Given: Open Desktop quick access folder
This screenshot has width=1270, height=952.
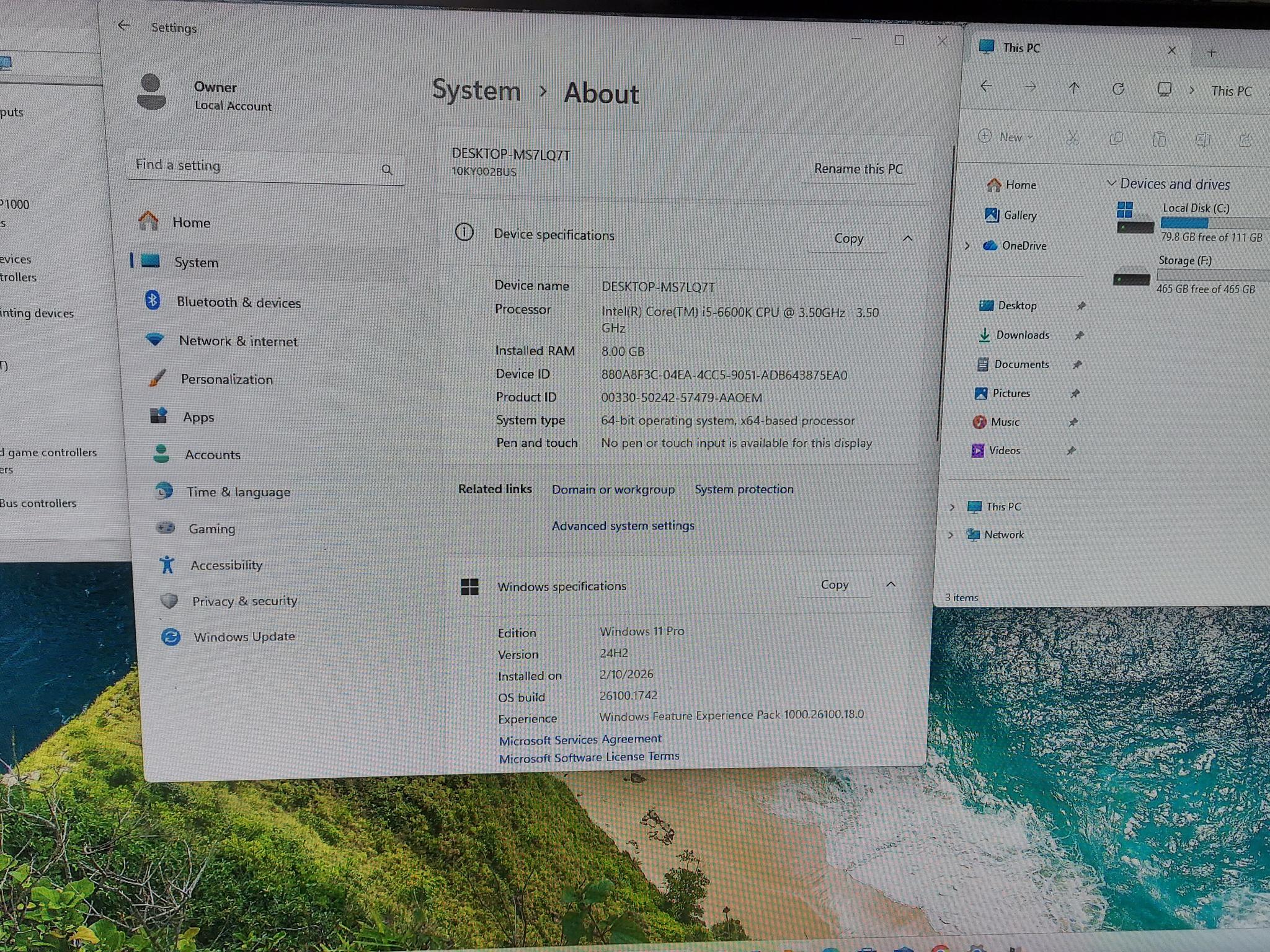Looking at the screenshot, I should coord(1008,305).
